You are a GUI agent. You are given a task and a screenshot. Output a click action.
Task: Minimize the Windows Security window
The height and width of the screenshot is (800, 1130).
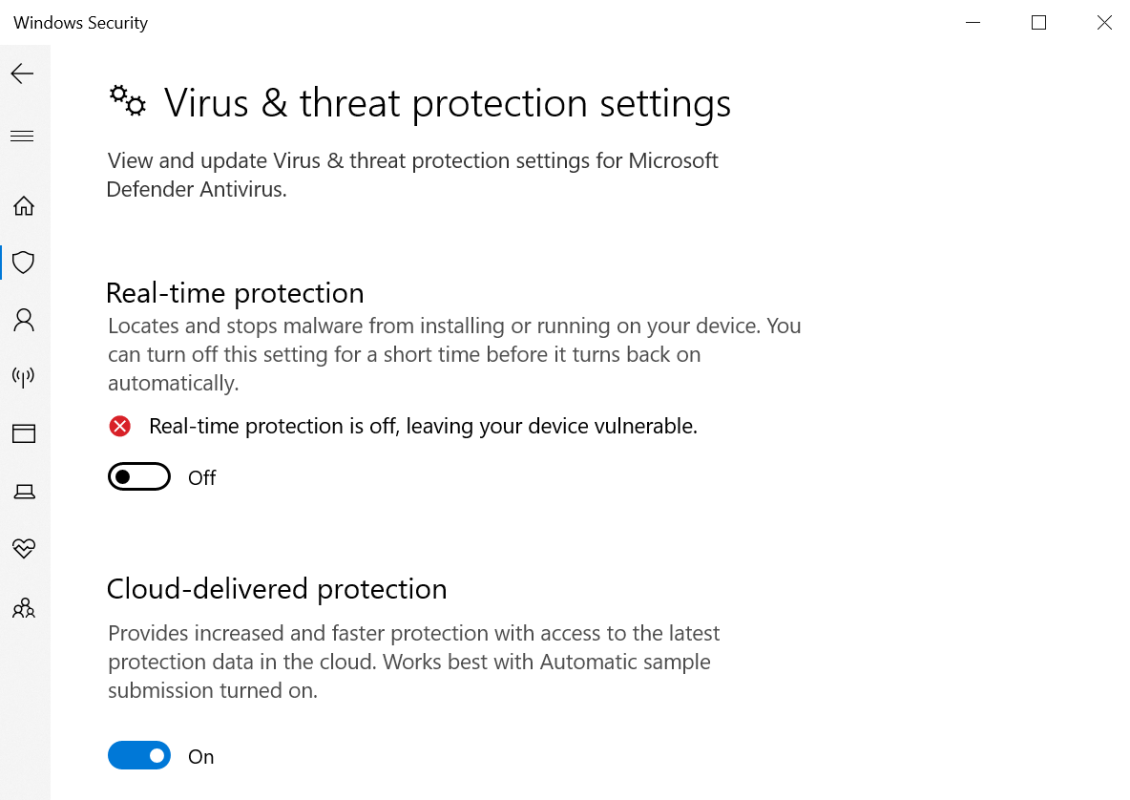click(973, 22)
